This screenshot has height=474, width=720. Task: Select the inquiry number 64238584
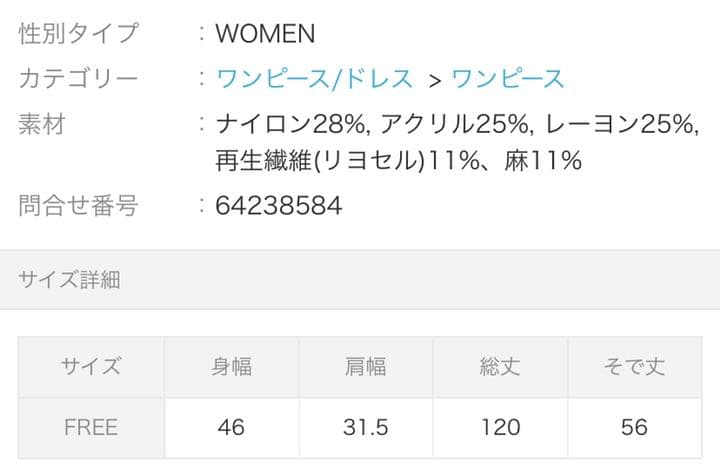pyautogui.click(x=278, y=206)
